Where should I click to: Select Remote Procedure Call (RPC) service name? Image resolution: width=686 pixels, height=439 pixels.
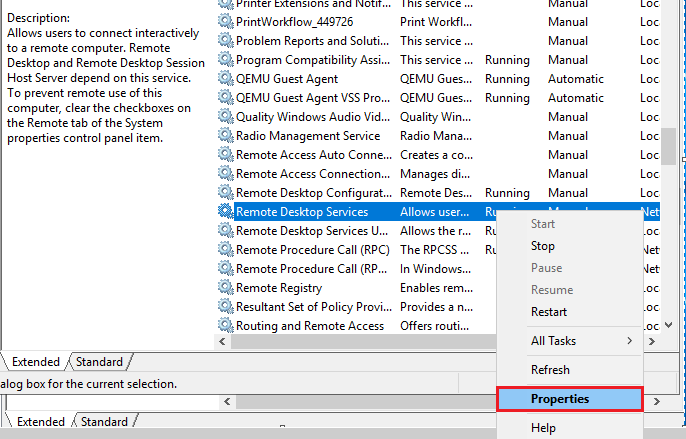pos(313,250)
